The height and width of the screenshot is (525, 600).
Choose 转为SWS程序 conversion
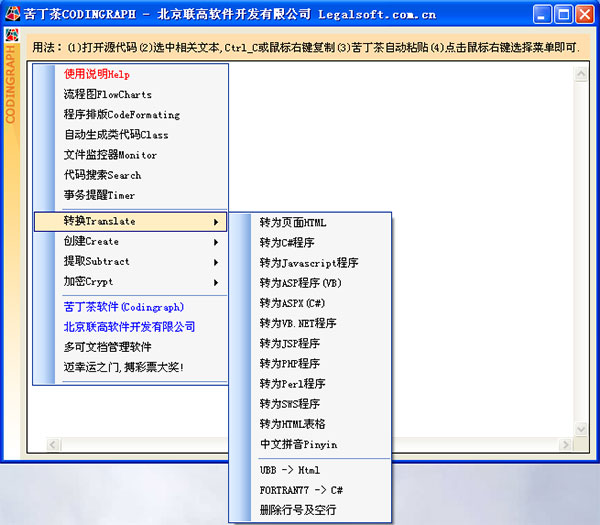pos(310,404)
